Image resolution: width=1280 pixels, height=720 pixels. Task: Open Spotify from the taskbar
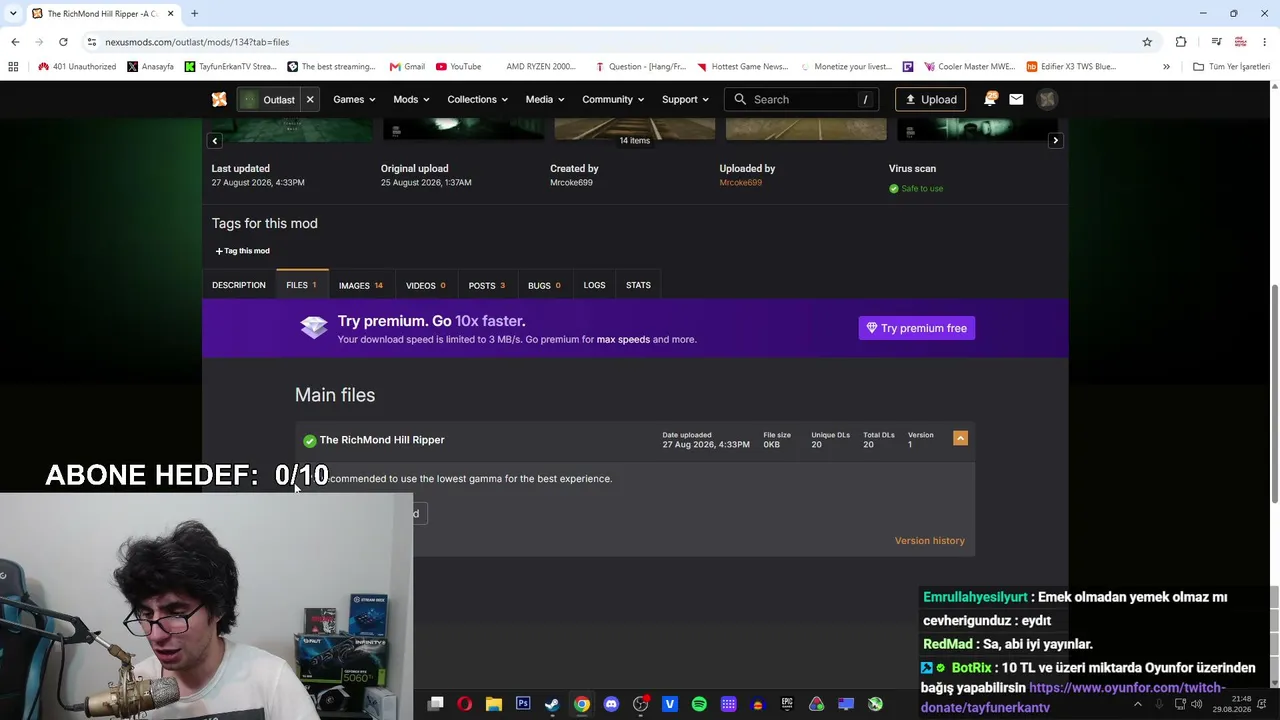[x=699, y=704]
